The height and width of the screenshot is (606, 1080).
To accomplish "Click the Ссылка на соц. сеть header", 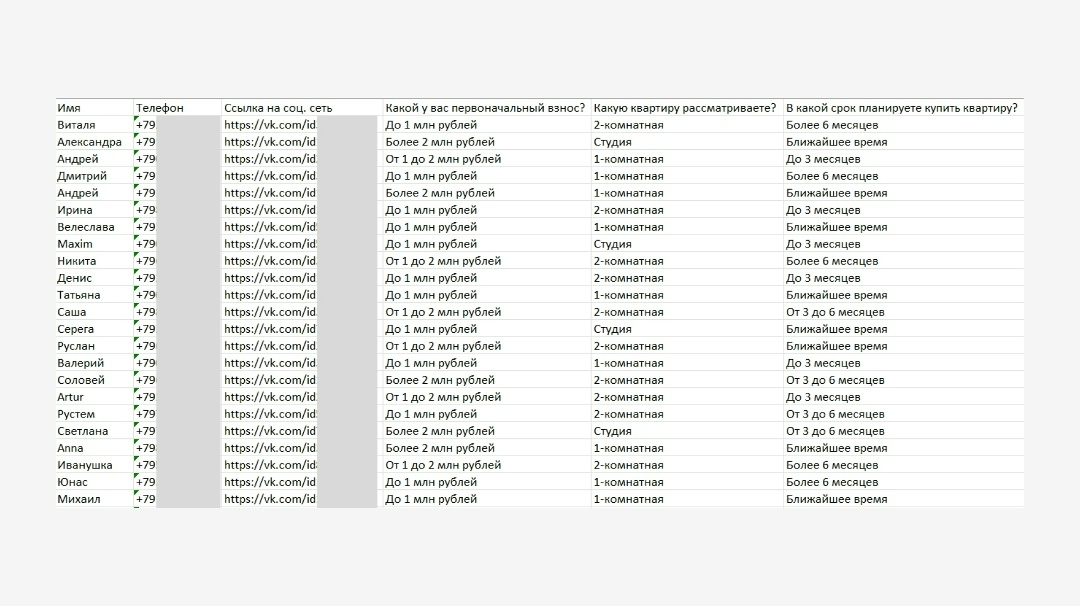I will pyautogui.click(x=278, y=108).
